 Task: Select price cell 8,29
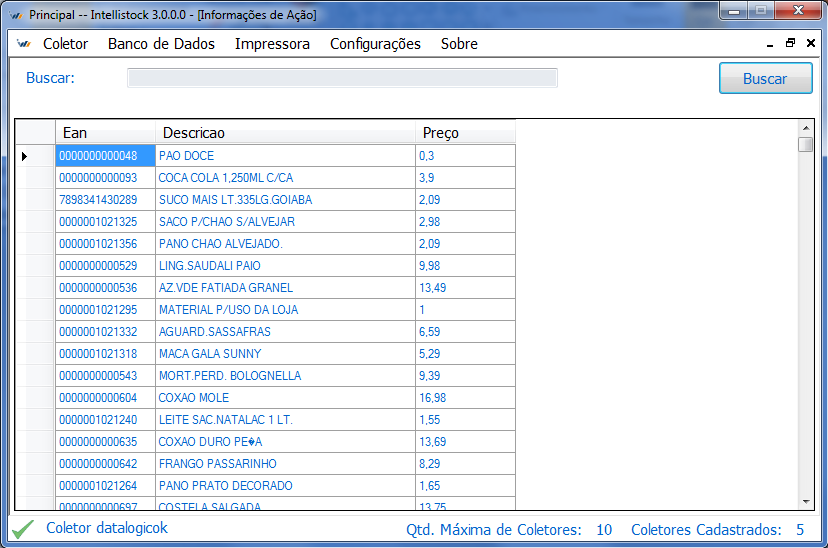click(465, 464)
